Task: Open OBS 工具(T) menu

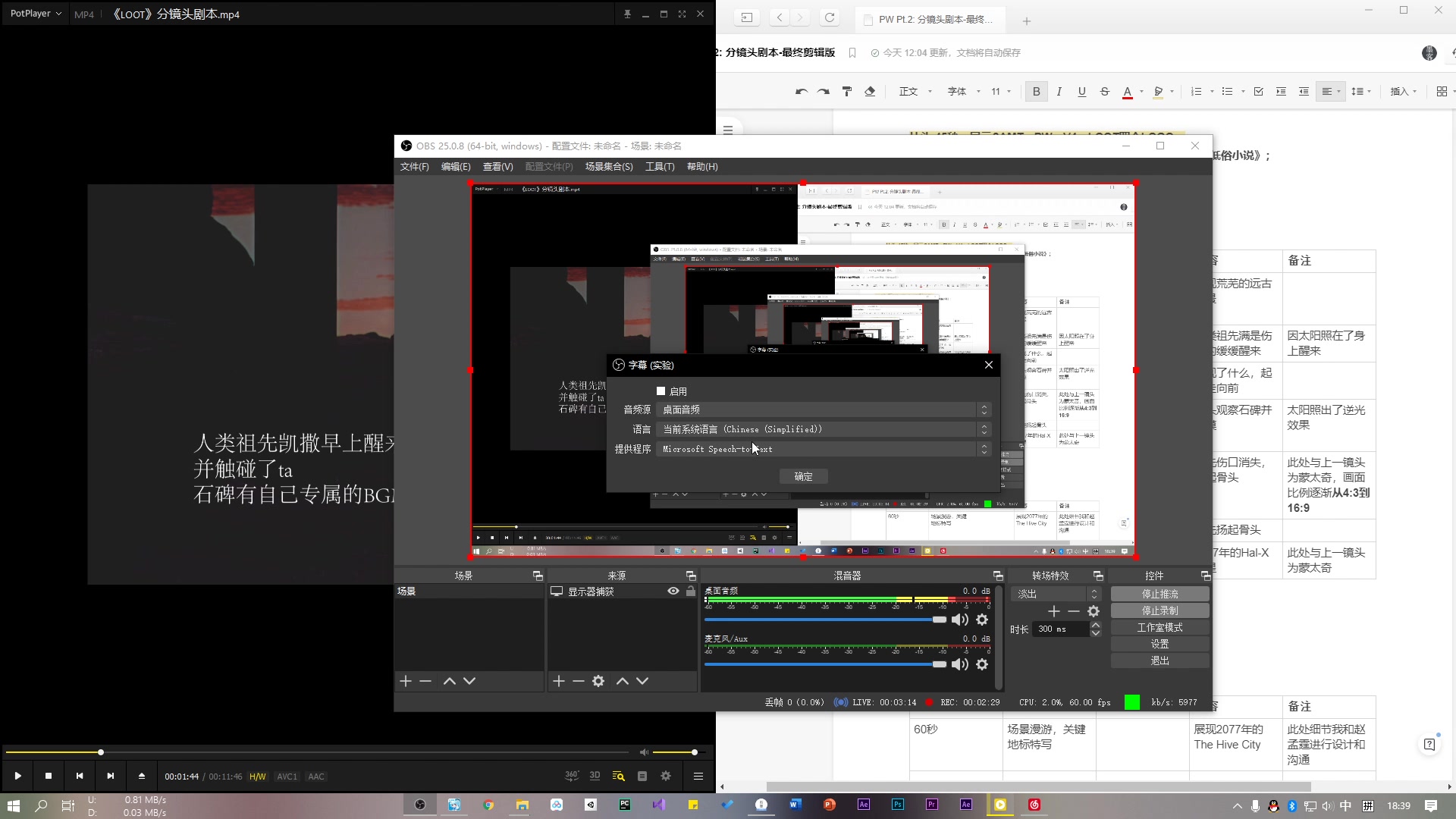Action: coord(660,167)
